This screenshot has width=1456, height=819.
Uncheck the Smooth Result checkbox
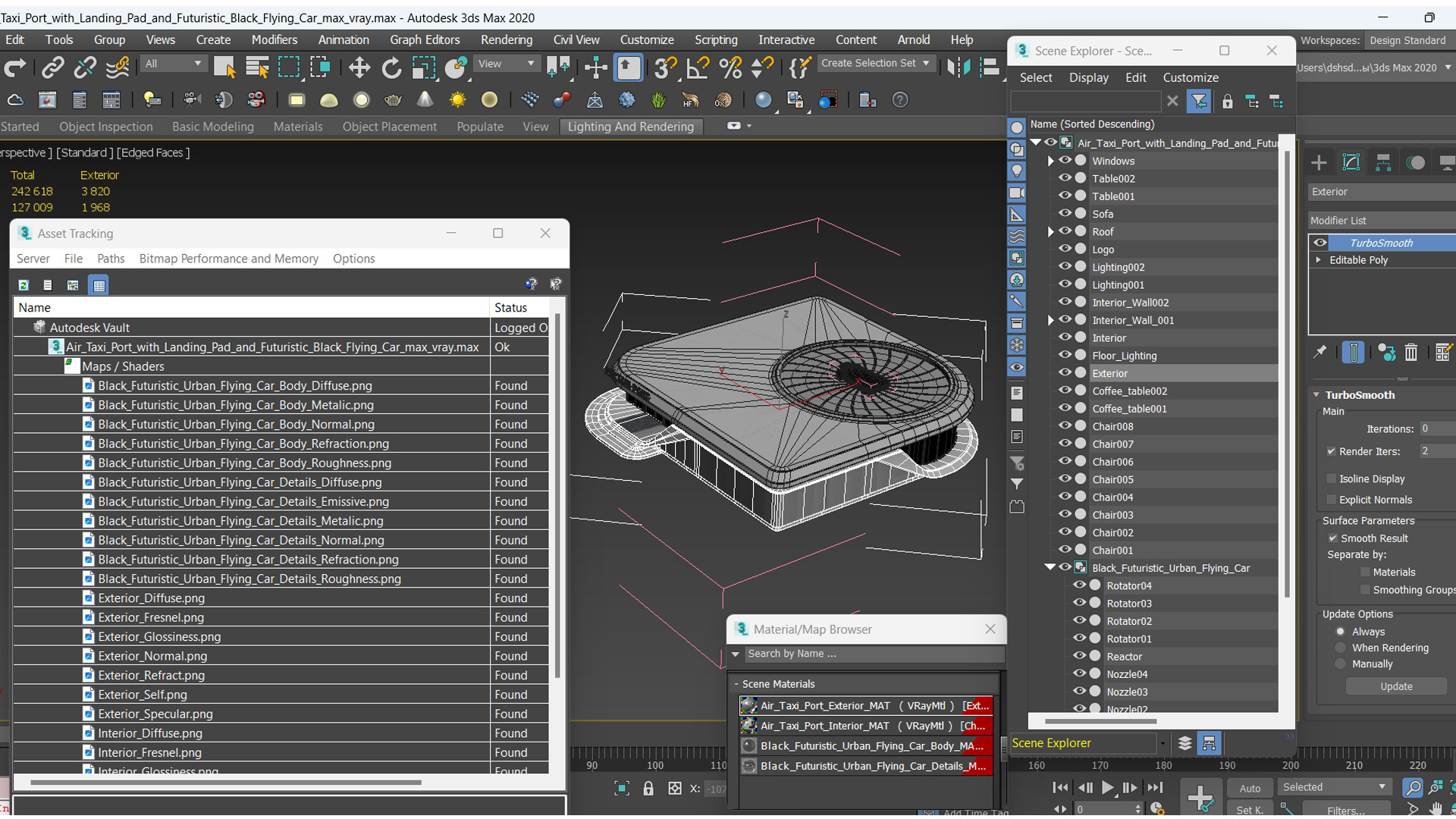point(1332,538)
